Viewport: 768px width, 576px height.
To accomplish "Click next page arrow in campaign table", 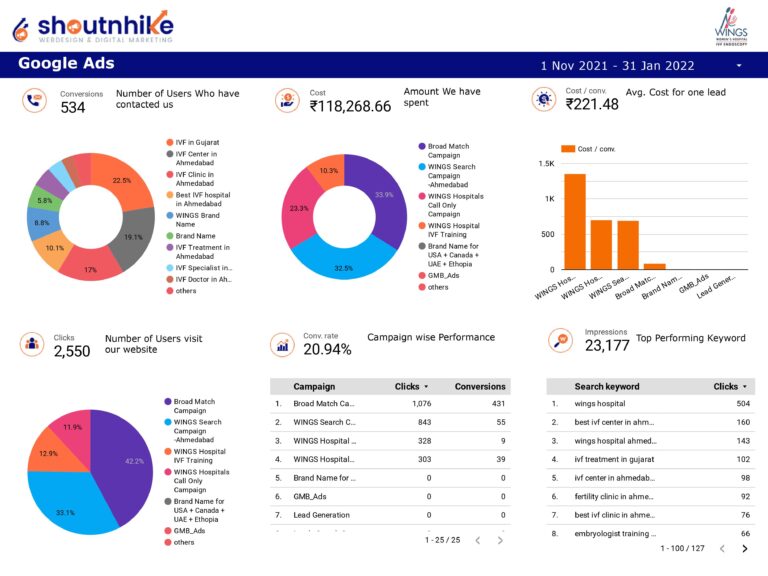I will [500, 540].
